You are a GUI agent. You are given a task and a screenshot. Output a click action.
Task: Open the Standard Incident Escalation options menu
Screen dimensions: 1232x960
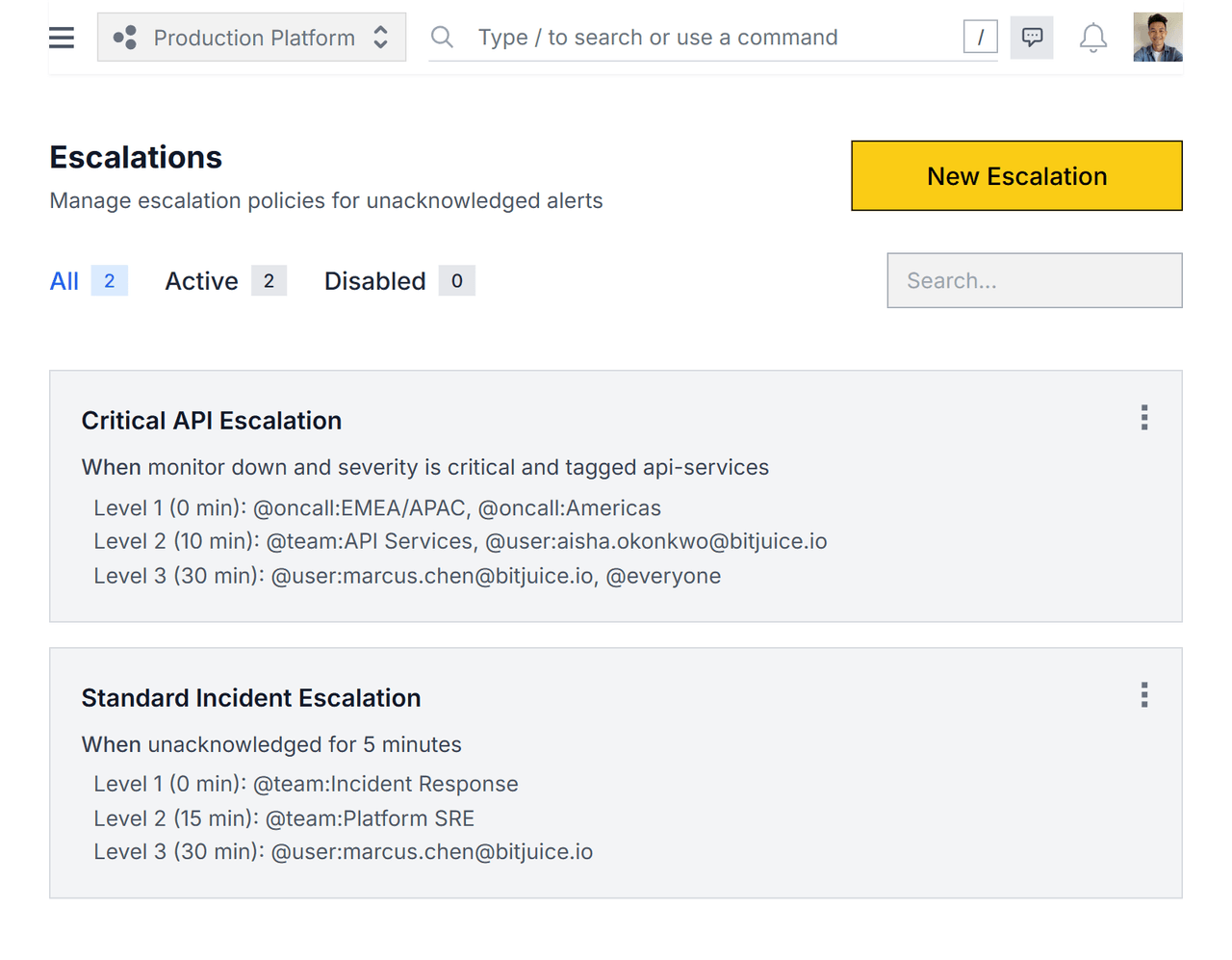(x=1143, y=695)
